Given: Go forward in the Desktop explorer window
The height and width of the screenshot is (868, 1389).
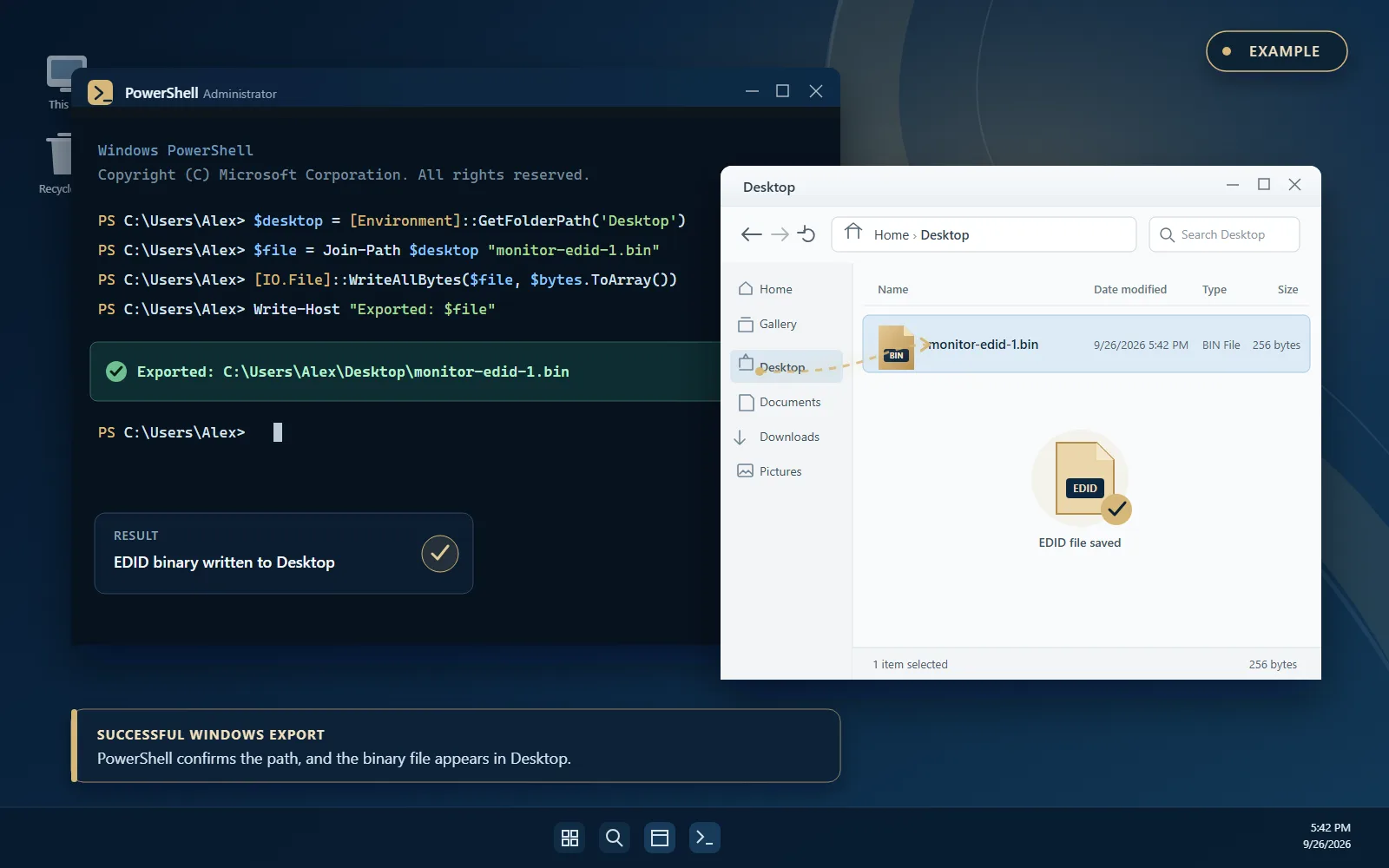Looking at the screenshot, I should [x=780, y=234].
